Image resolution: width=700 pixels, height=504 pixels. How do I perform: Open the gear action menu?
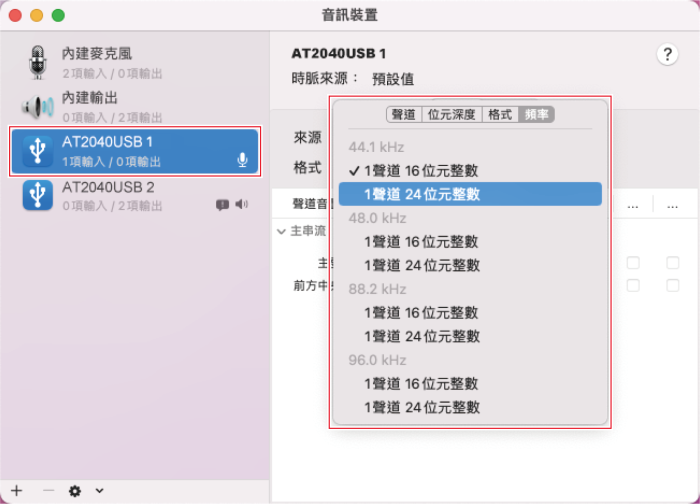coord(74,491)
